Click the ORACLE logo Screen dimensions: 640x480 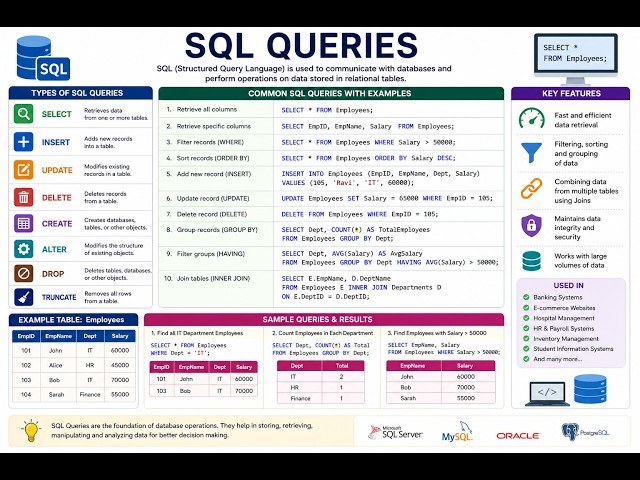point(518,436)
